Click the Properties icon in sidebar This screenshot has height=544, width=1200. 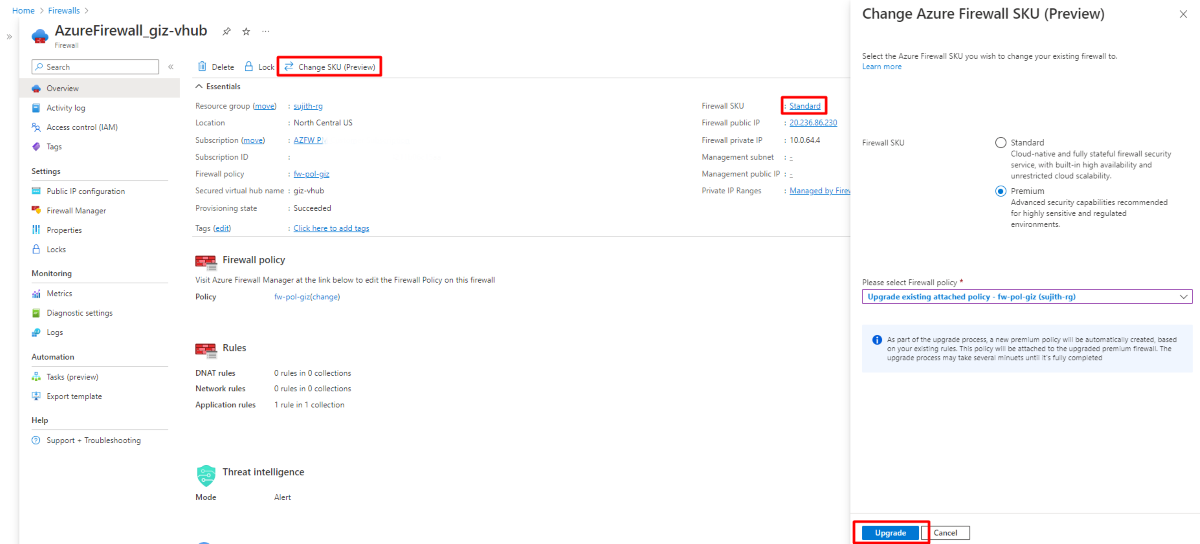pos(37,230)
